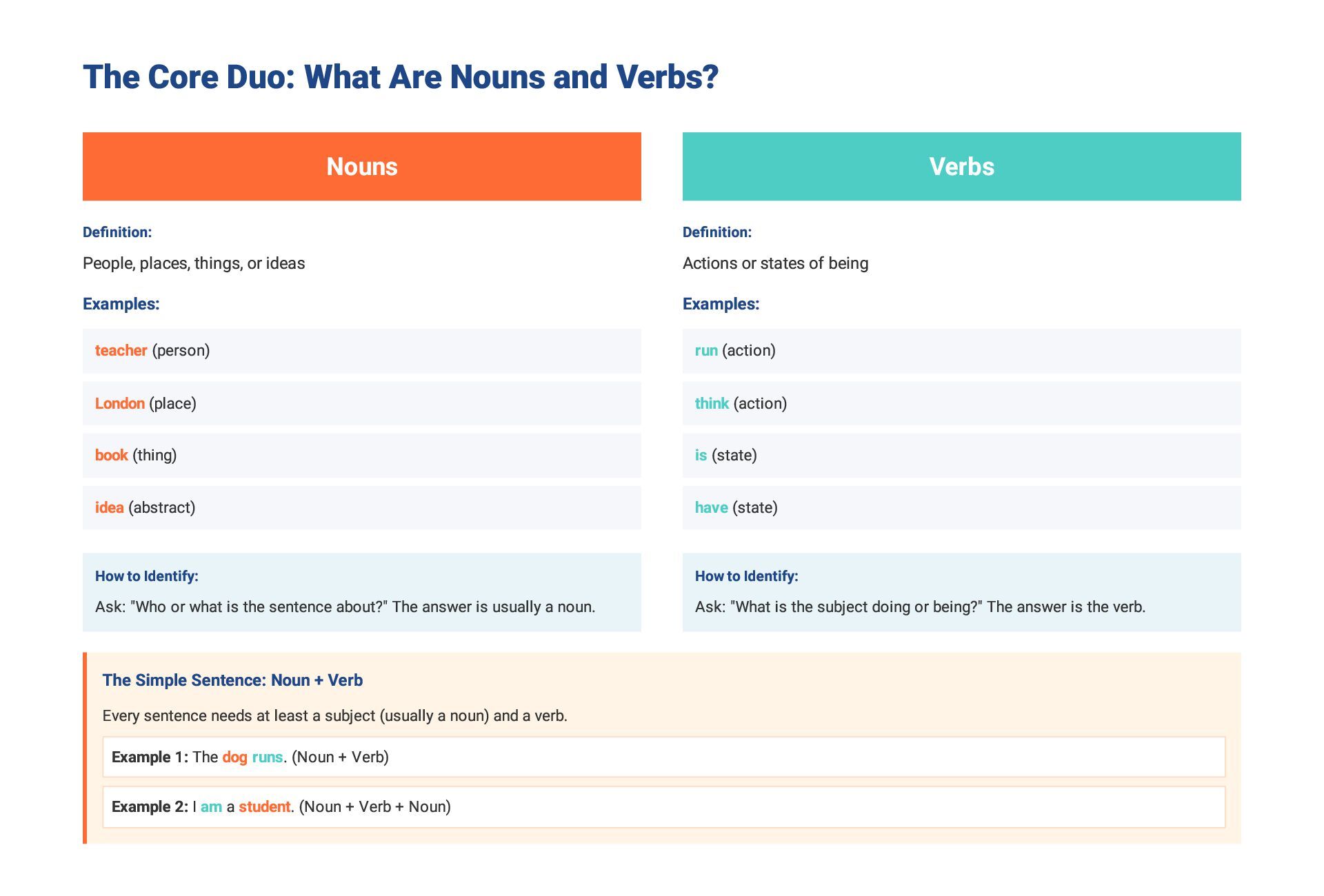This screenshot has width=1324, height=896.
Task: Click the orange Nouns header banner
Action: coord(362,166)
